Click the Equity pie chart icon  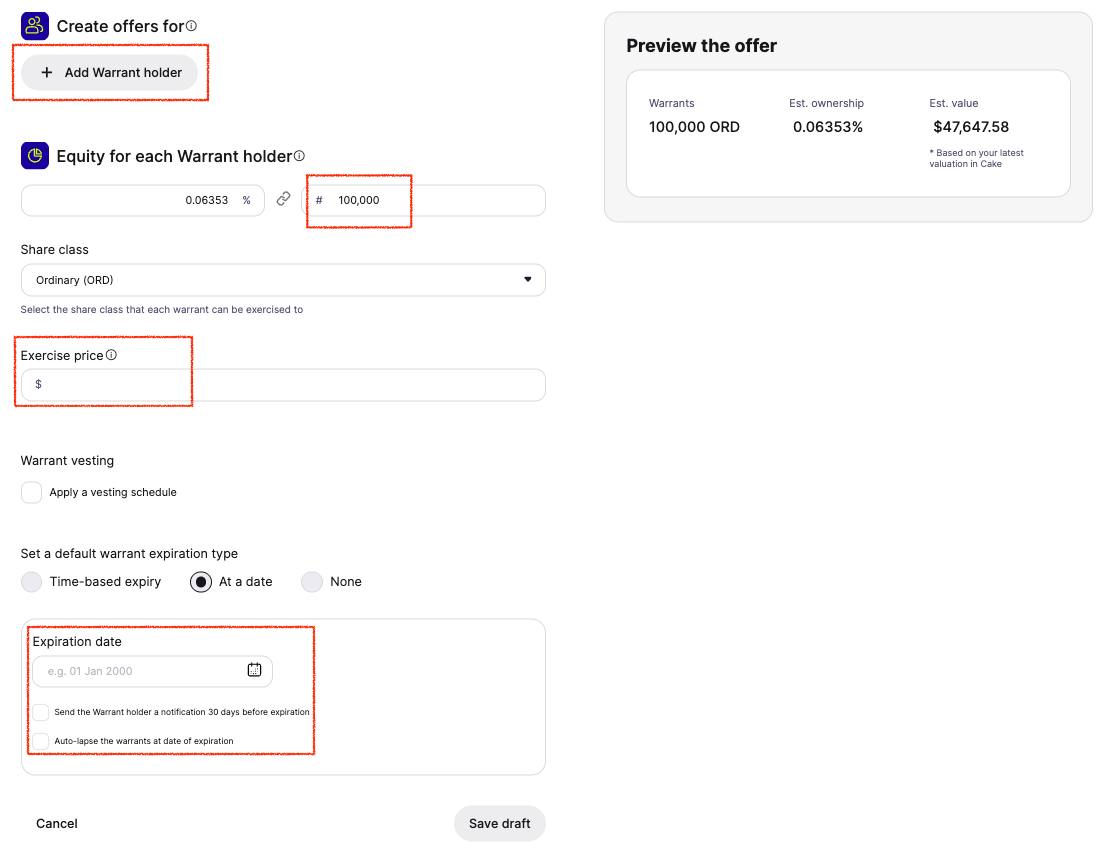[35, 156]
